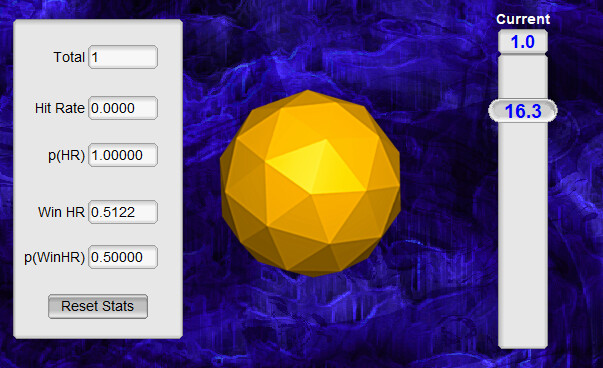
Task: Focus the p(HR) value box
Action: 123,155
